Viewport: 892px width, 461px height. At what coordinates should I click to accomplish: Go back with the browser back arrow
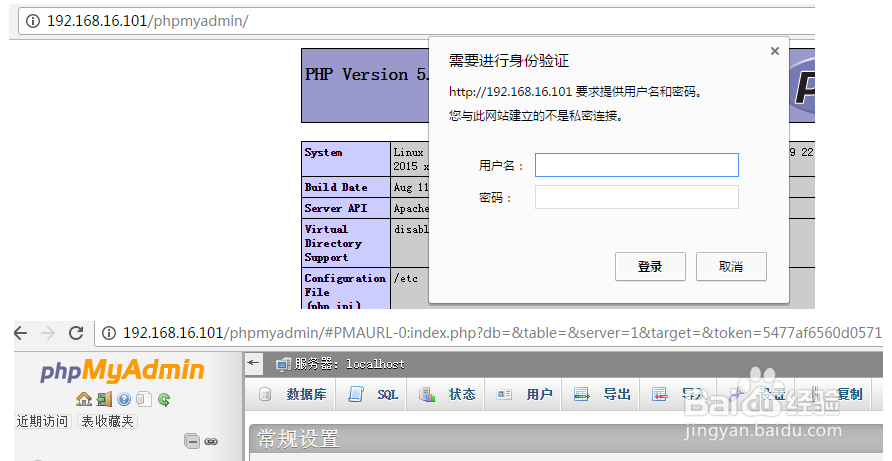pyautogui.click(x=21, y=333)
